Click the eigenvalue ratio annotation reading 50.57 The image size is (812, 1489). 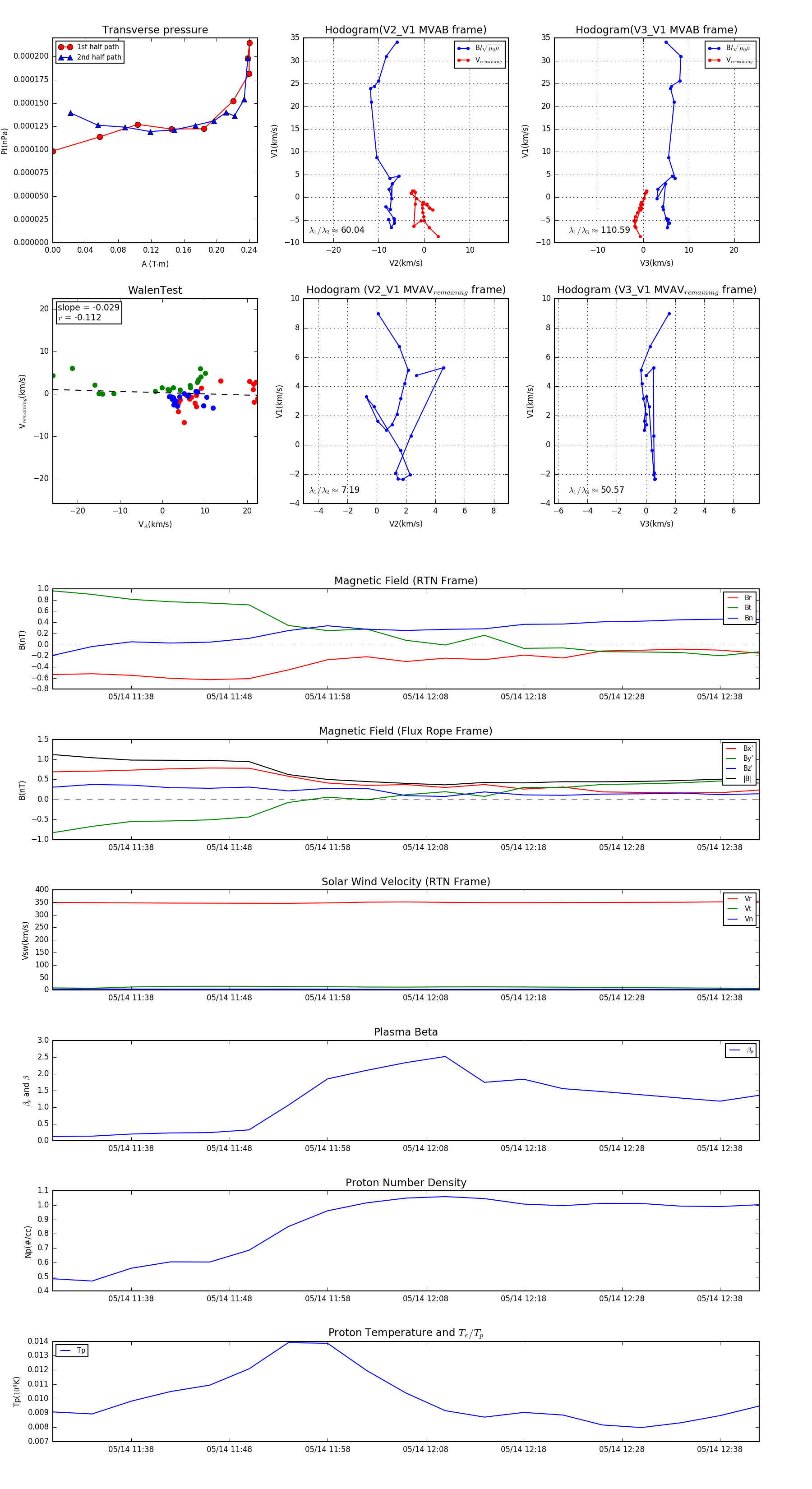(597, 490)
